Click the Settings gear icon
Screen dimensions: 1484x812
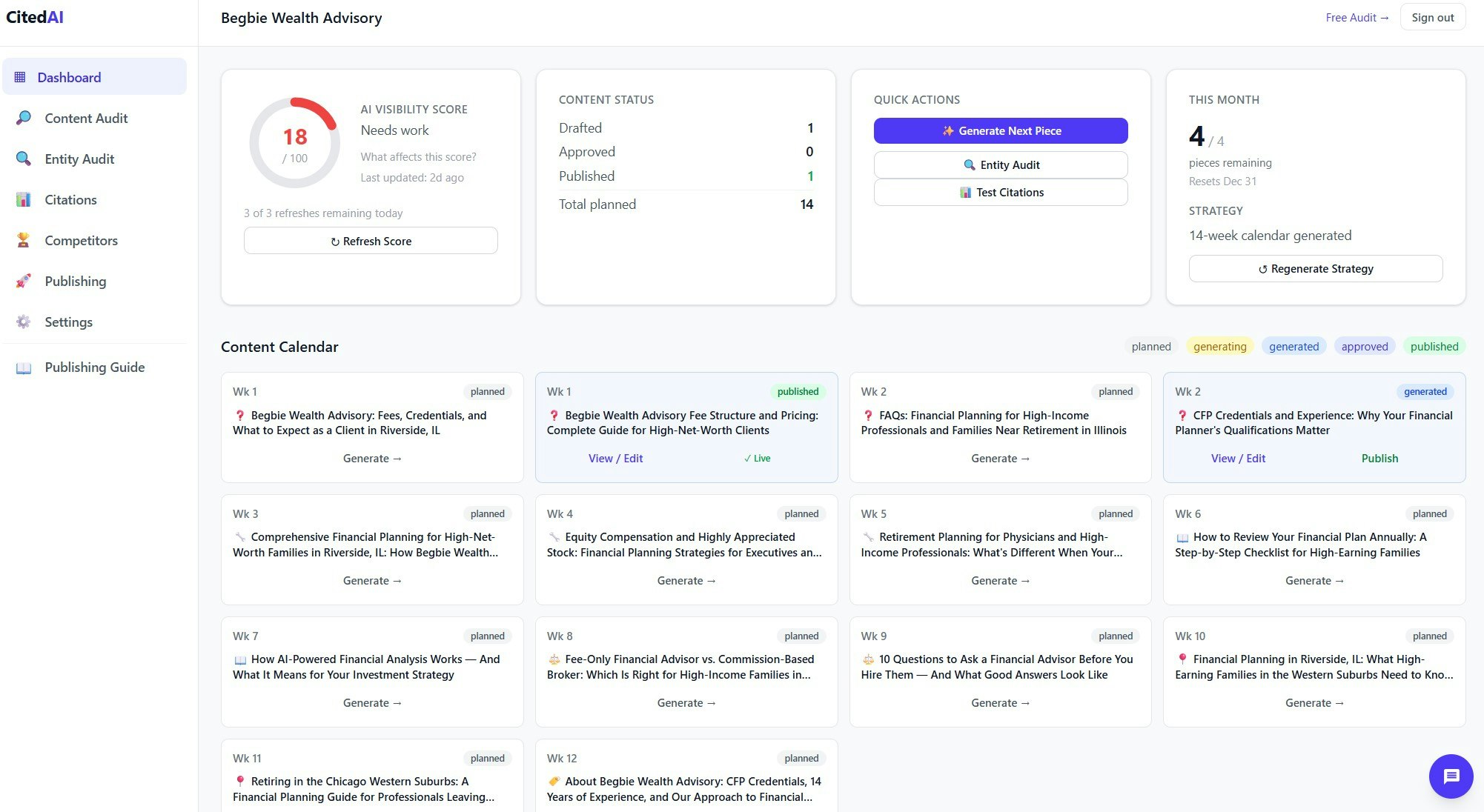23,322
